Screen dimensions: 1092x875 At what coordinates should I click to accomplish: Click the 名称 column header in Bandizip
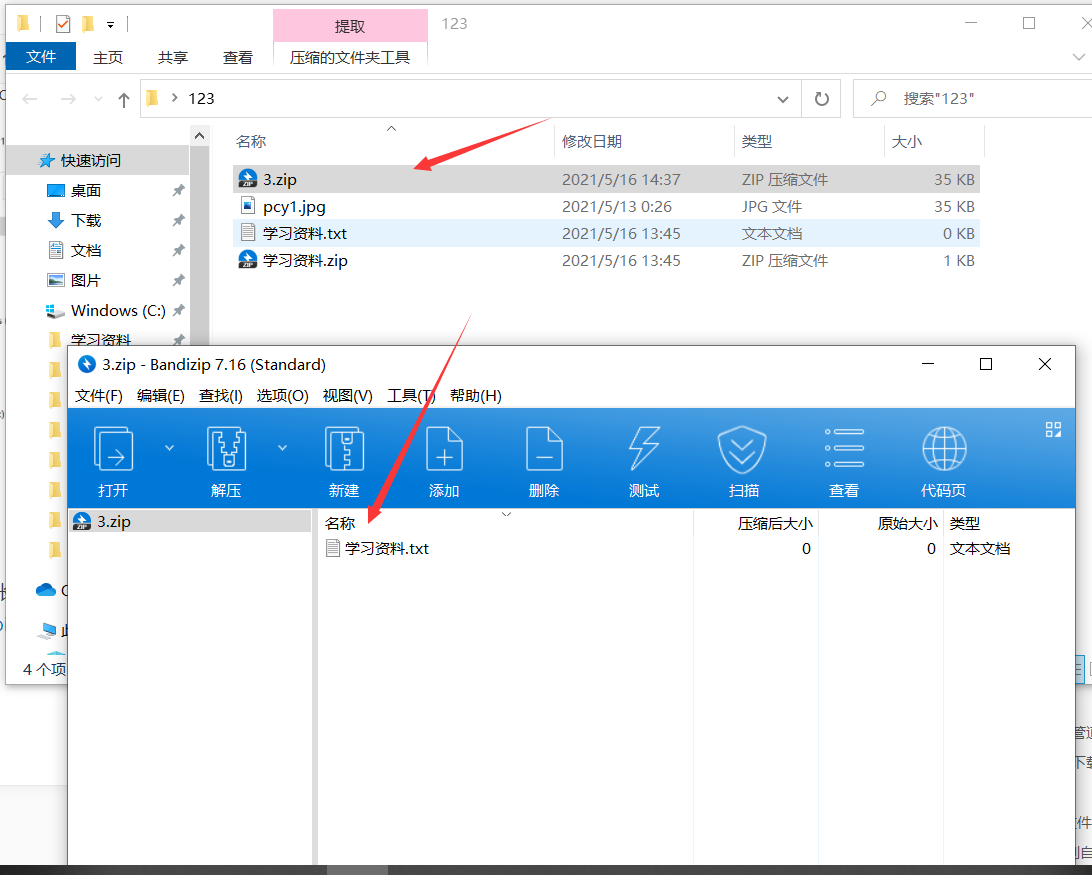pyautogui.click(x=340, y=523)
